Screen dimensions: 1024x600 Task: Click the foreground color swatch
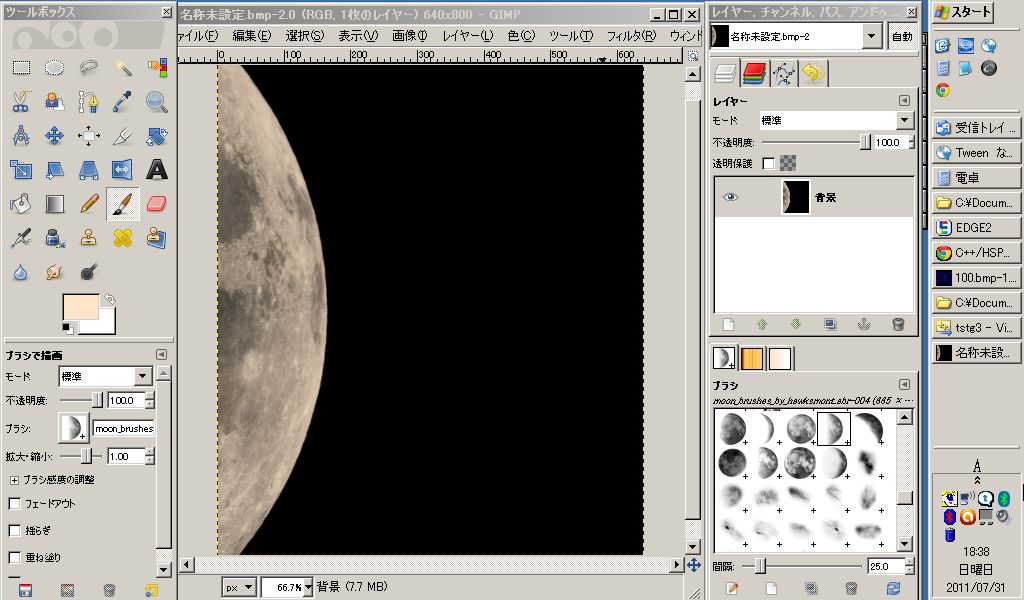80,308
